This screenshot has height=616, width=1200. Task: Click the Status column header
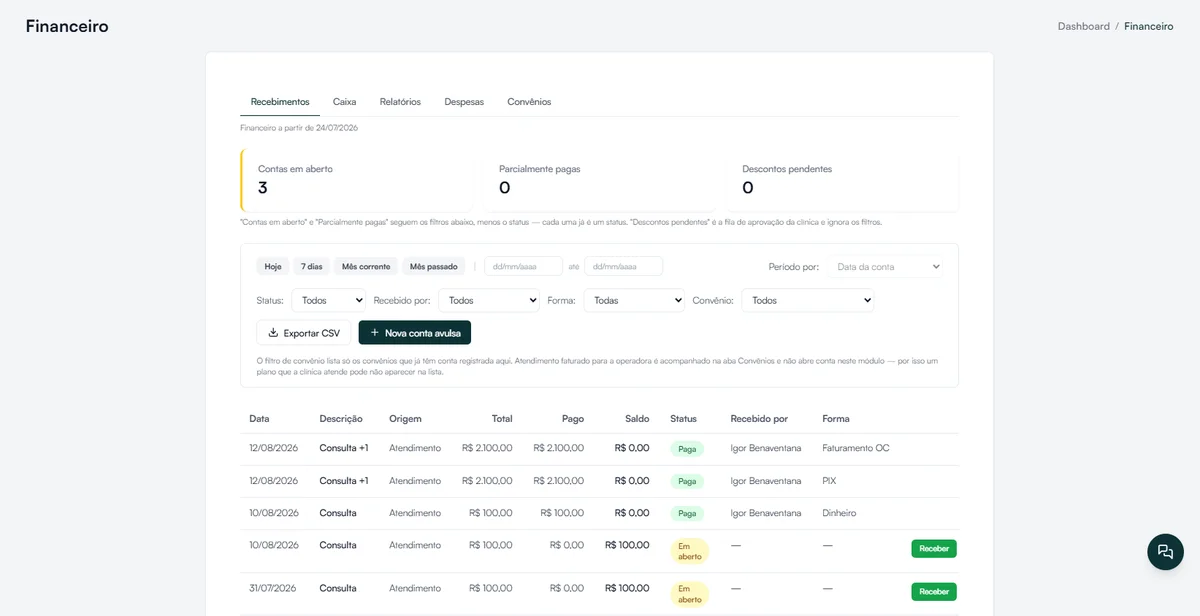(x=683, y=419)
